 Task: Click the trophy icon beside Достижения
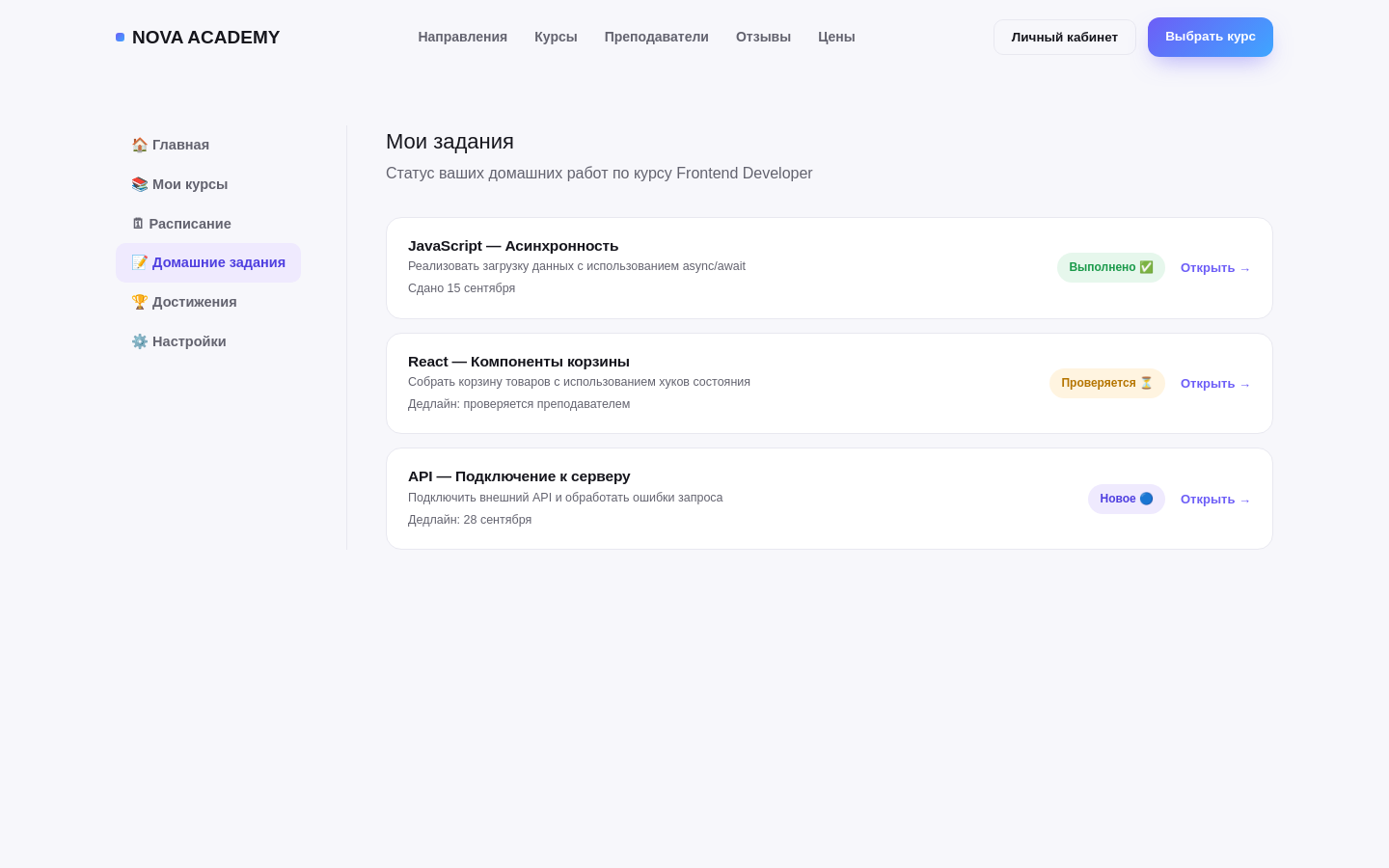coord(140,302)
